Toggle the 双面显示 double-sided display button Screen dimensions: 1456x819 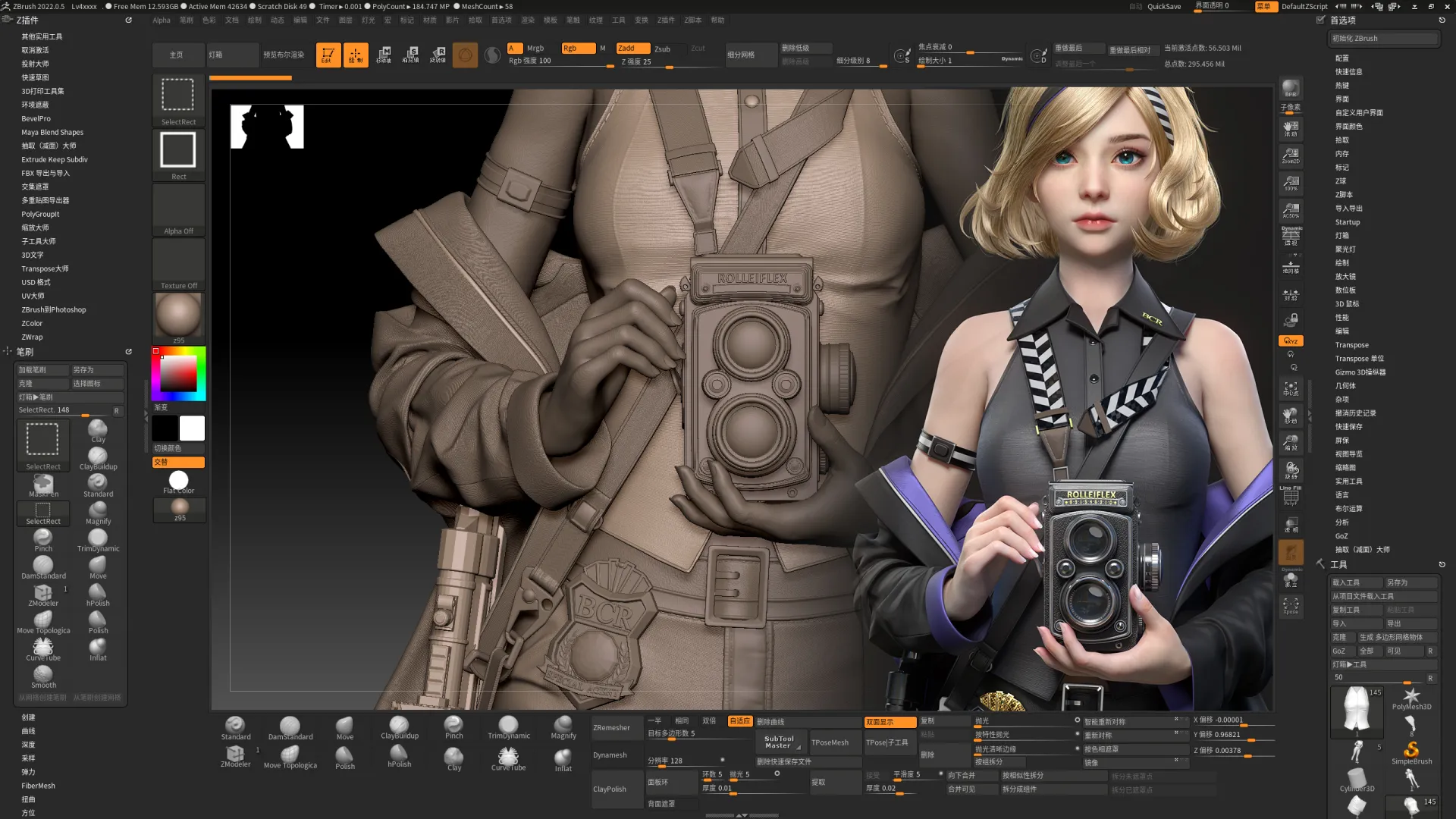point(890,722)
